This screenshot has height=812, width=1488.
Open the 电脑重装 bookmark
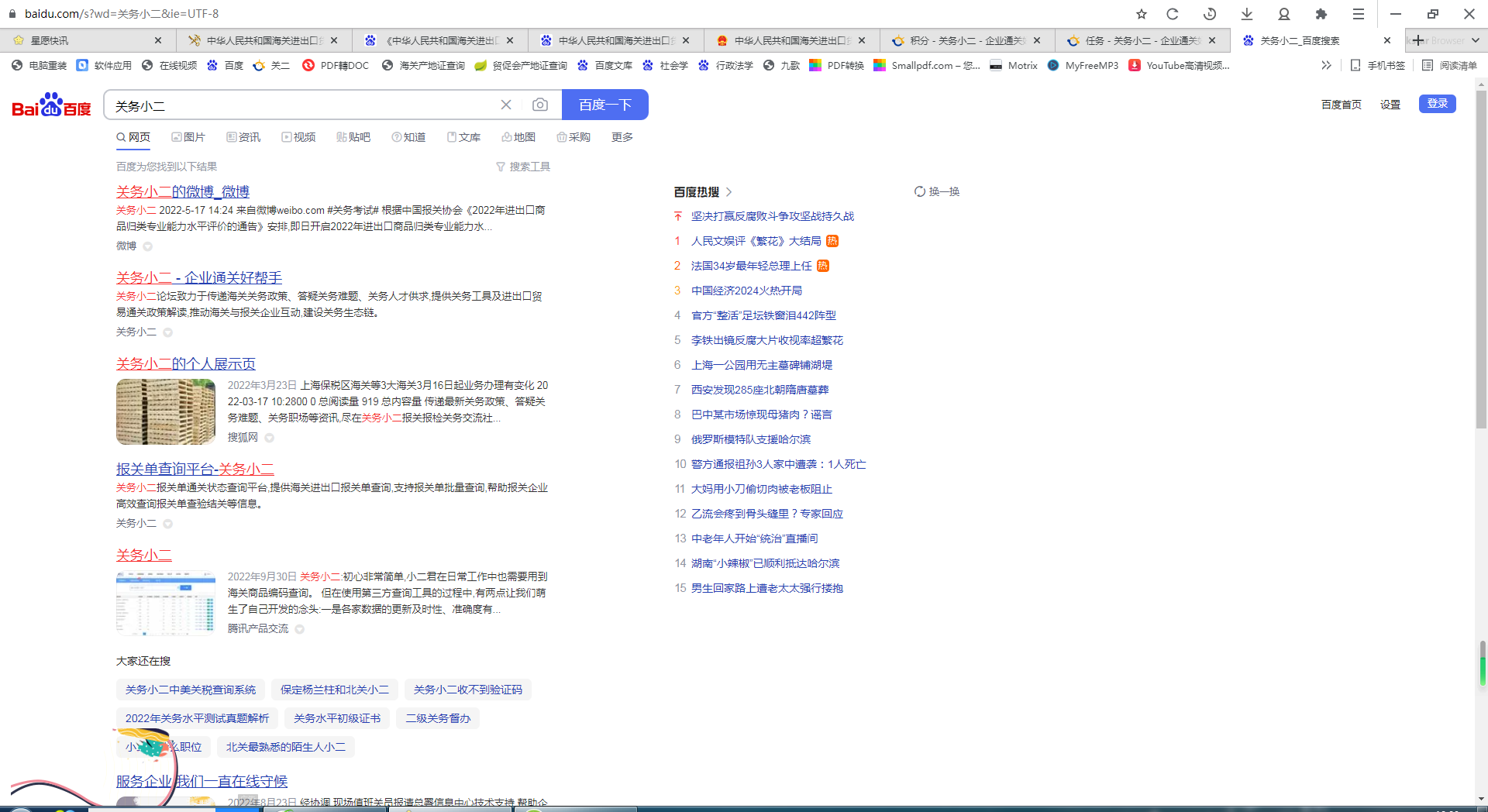[x=40, y=66]
